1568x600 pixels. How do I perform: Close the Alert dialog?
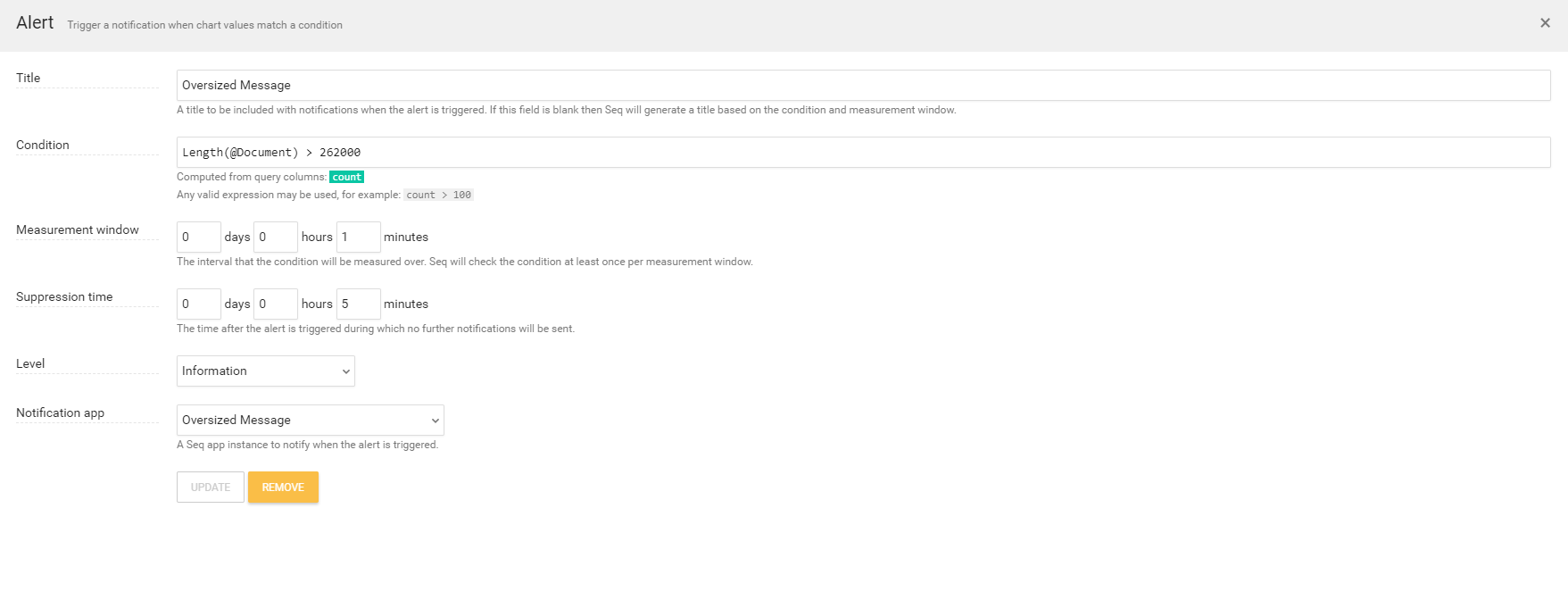click(x=1545, y=23)
